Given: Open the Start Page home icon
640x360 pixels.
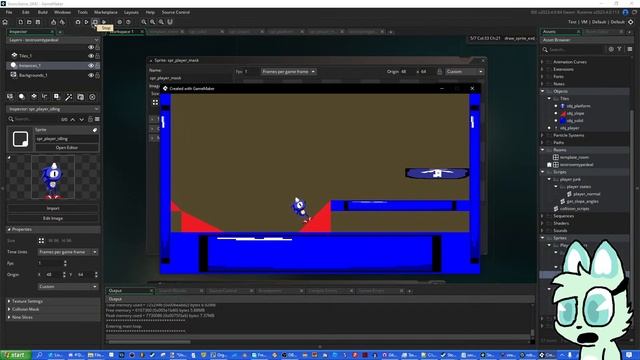Looking at the screenshot, I should (x=5, y=22).
